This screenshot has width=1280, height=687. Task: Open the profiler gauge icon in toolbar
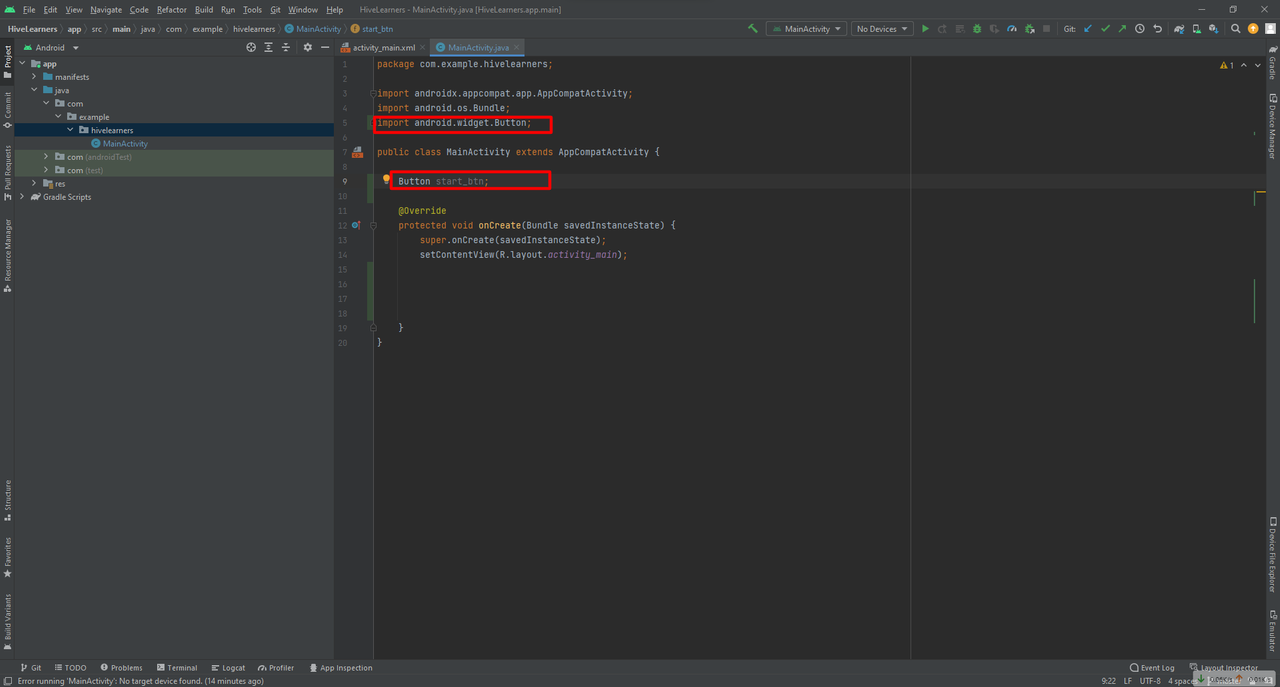pyautogui.click(x=1012, y=29)
